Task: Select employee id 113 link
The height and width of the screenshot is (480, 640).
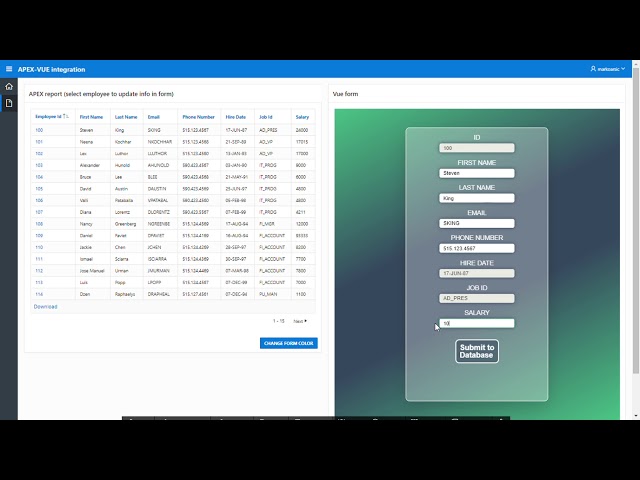Action: pos(39,282)
